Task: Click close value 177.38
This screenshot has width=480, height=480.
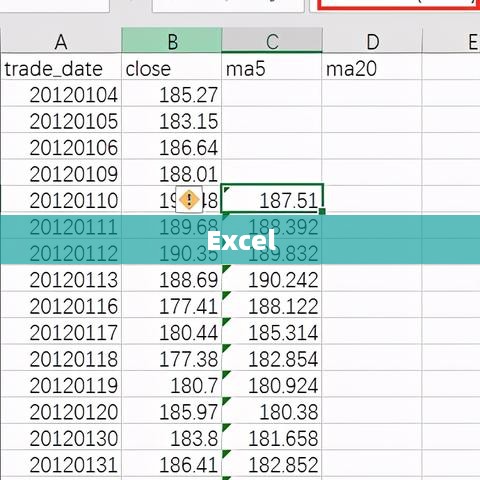Action: click(x=172, y=358)
